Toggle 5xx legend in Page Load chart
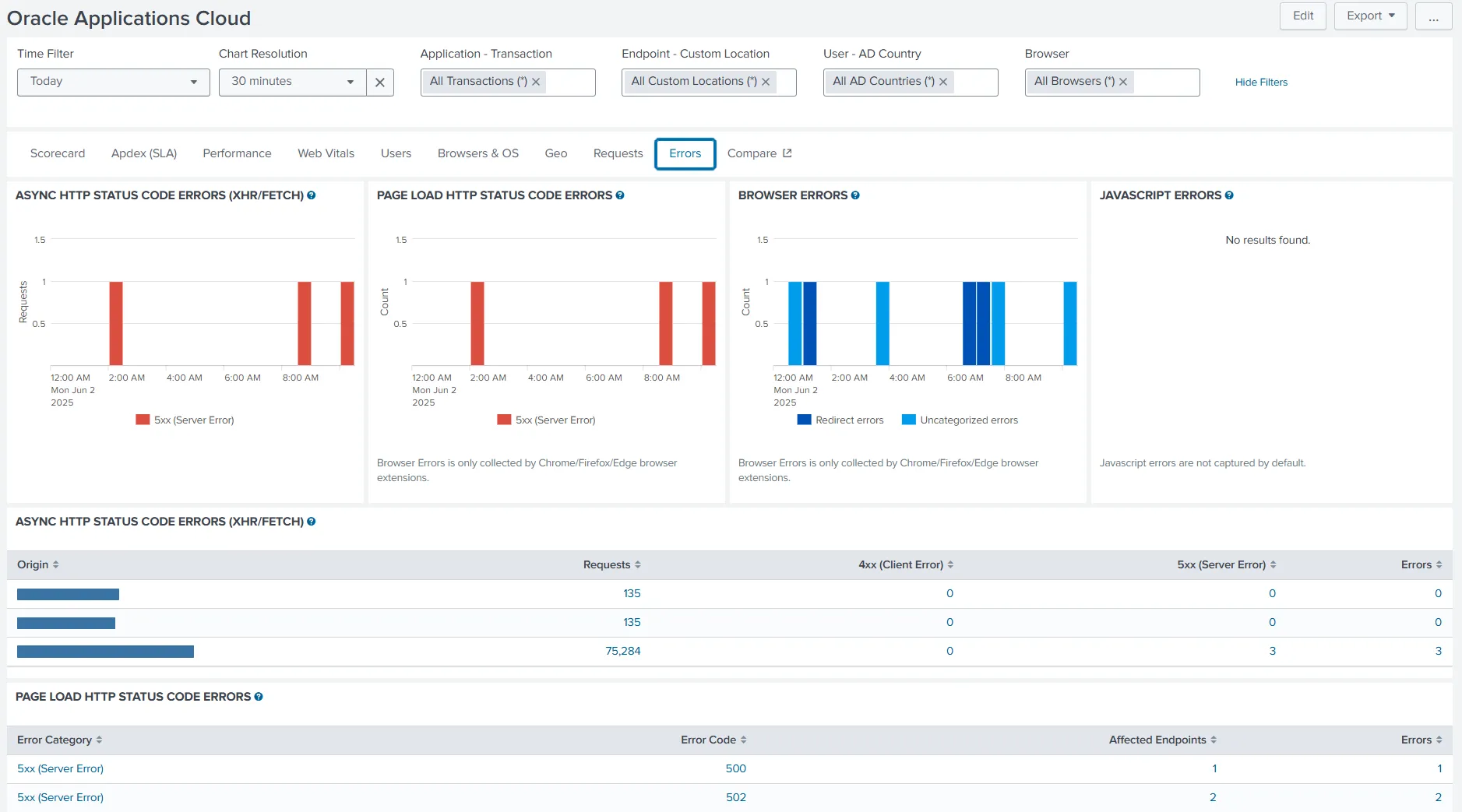 547,420
